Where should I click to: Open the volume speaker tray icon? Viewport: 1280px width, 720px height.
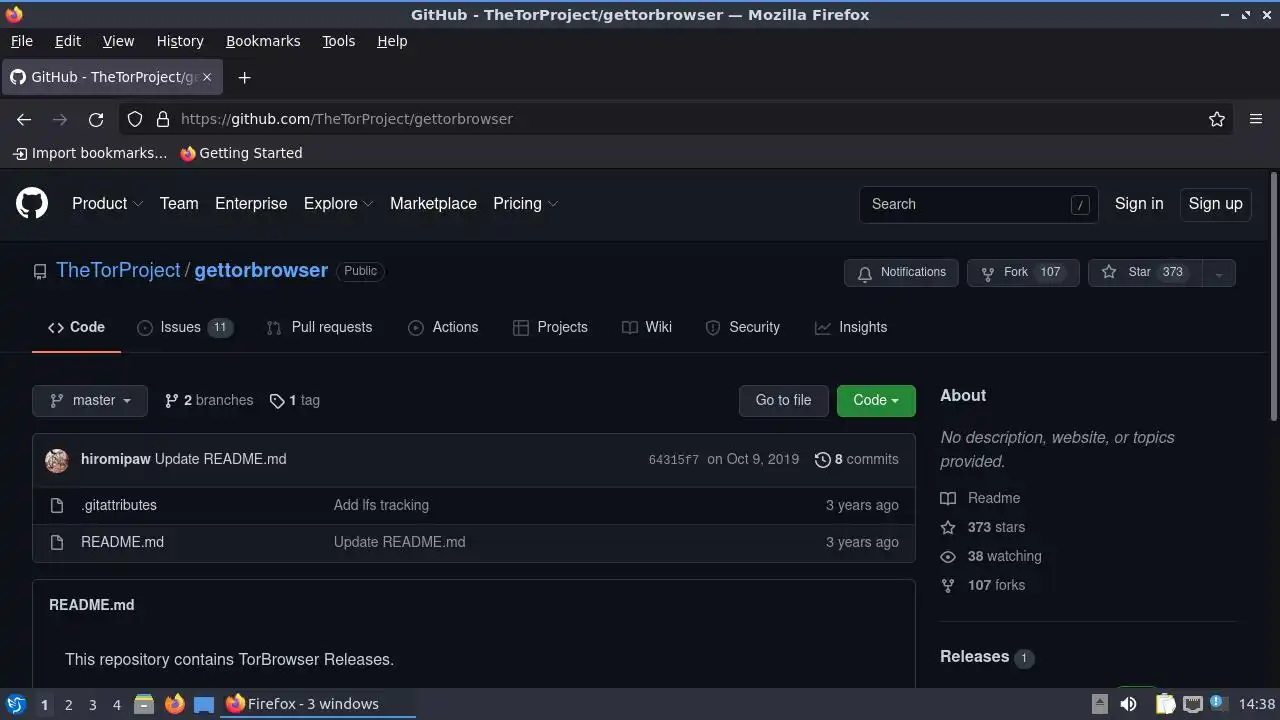tap(1128, 704)
